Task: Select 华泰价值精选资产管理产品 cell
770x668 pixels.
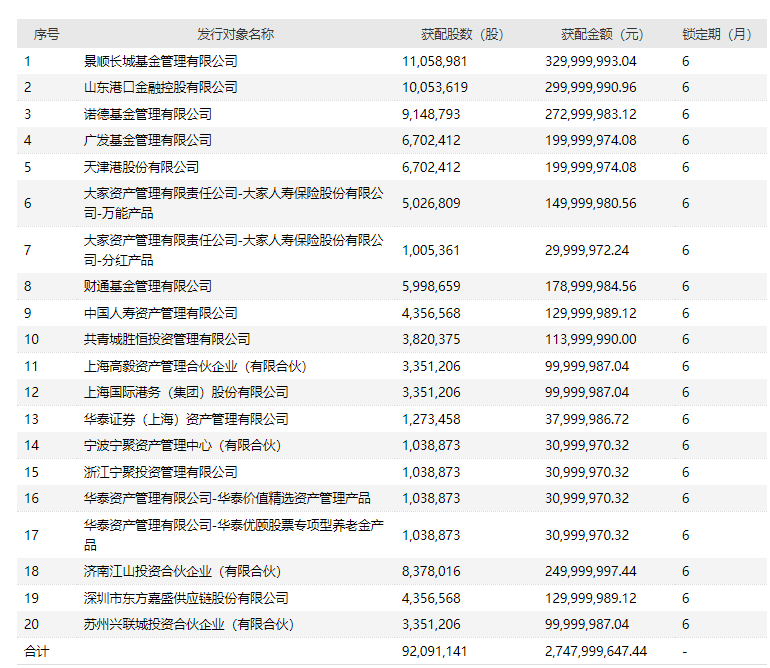Action: 227,499
